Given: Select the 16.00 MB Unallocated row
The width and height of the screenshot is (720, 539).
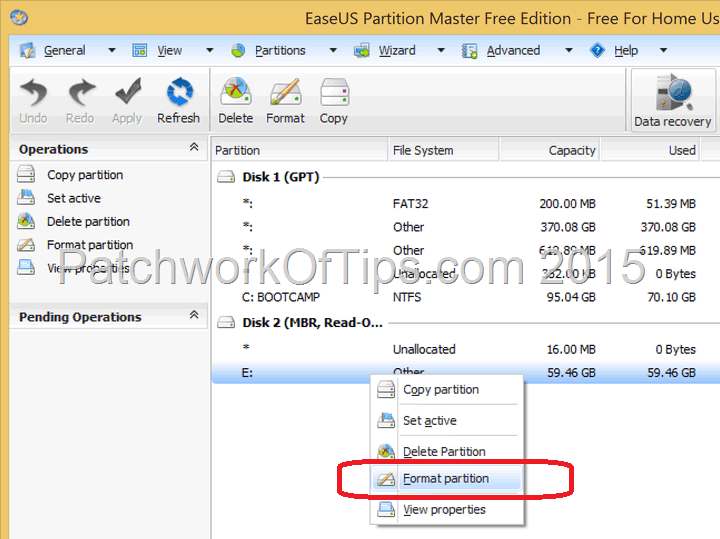Looking at the screenshot, I should (466, 349).
